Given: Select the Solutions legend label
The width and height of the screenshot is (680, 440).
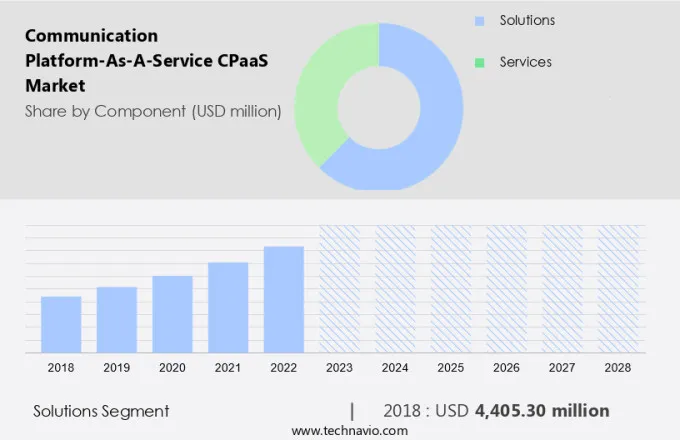Looking at the screenshot, I should pos(527,21).
